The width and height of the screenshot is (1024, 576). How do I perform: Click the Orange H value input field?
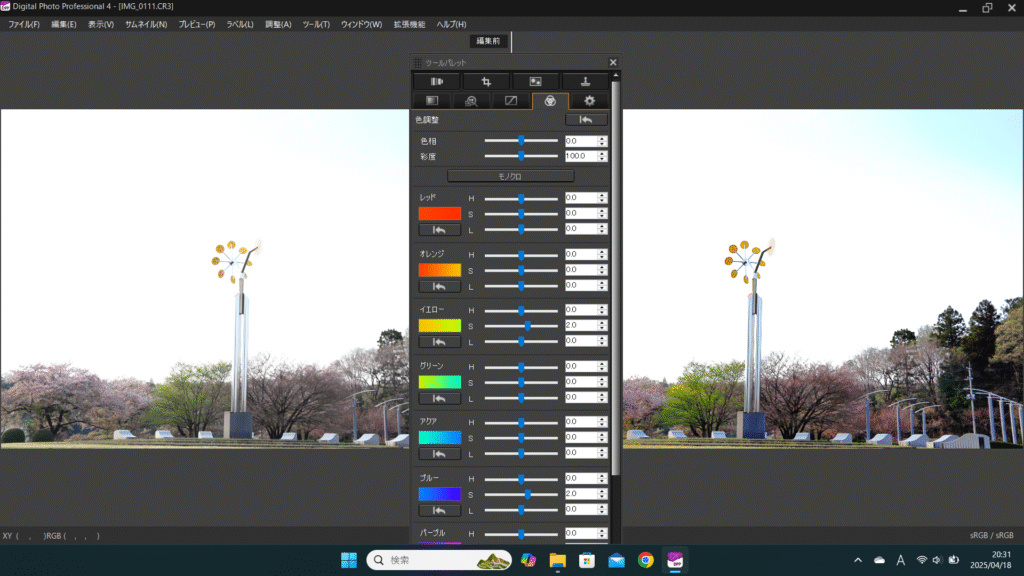[x=580, y=254]
